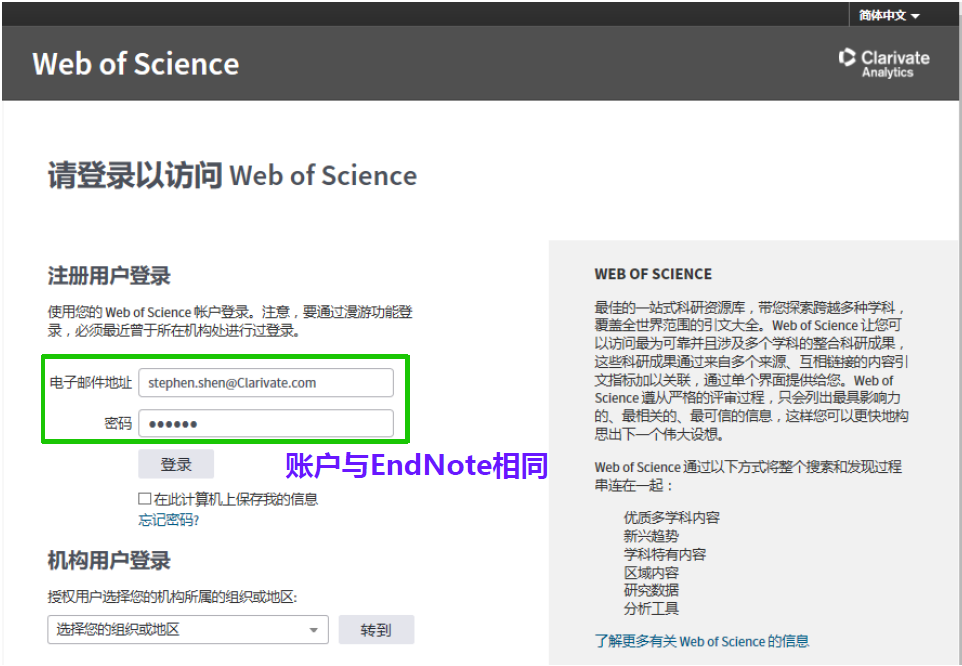Click the Web of Science header title
This screenshot has width=962, height=666.
coord(136,64)
